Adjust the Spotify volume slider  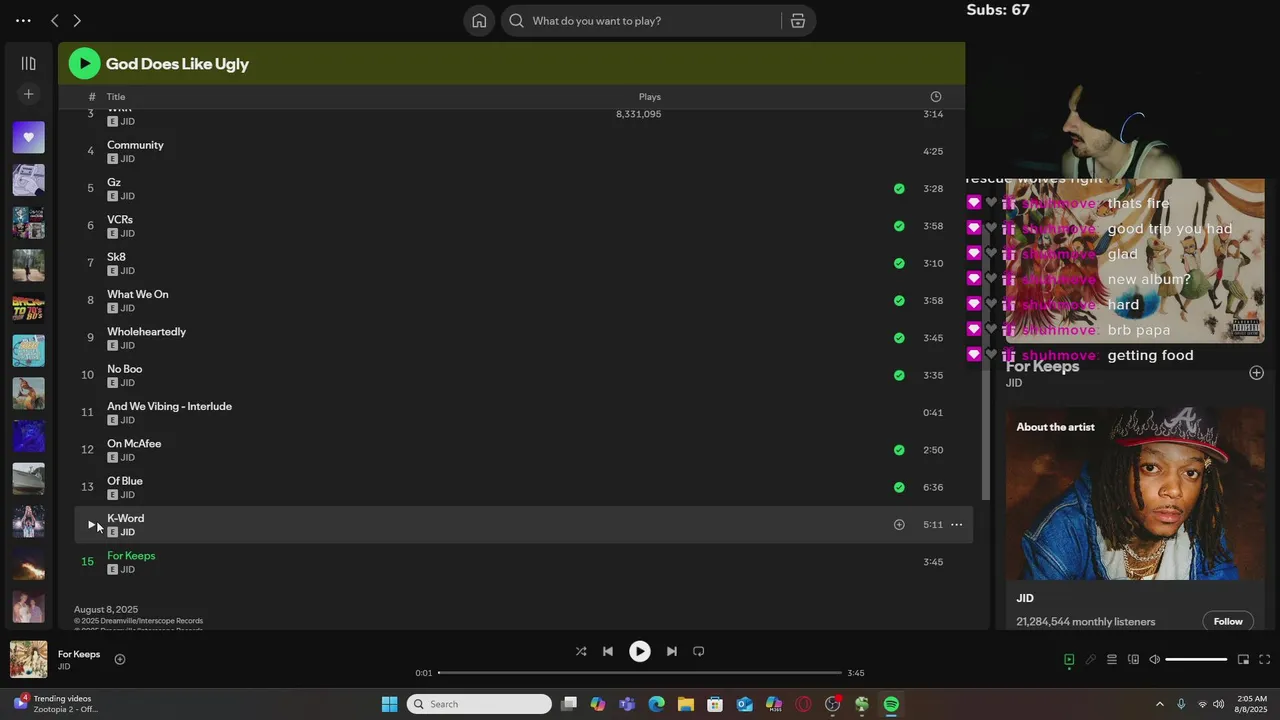point(1196,659)
